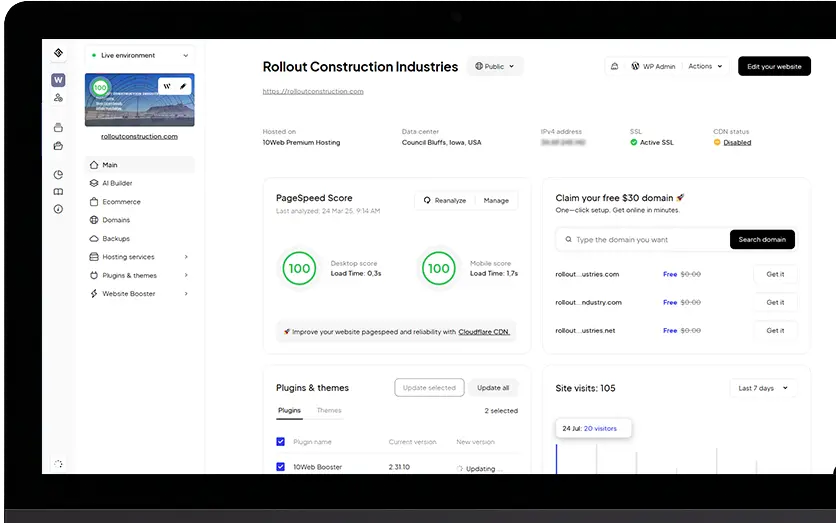Viewport: 836px width, 523px height.
Task: Switch to the Themes tab
Action: click(329, 411)
